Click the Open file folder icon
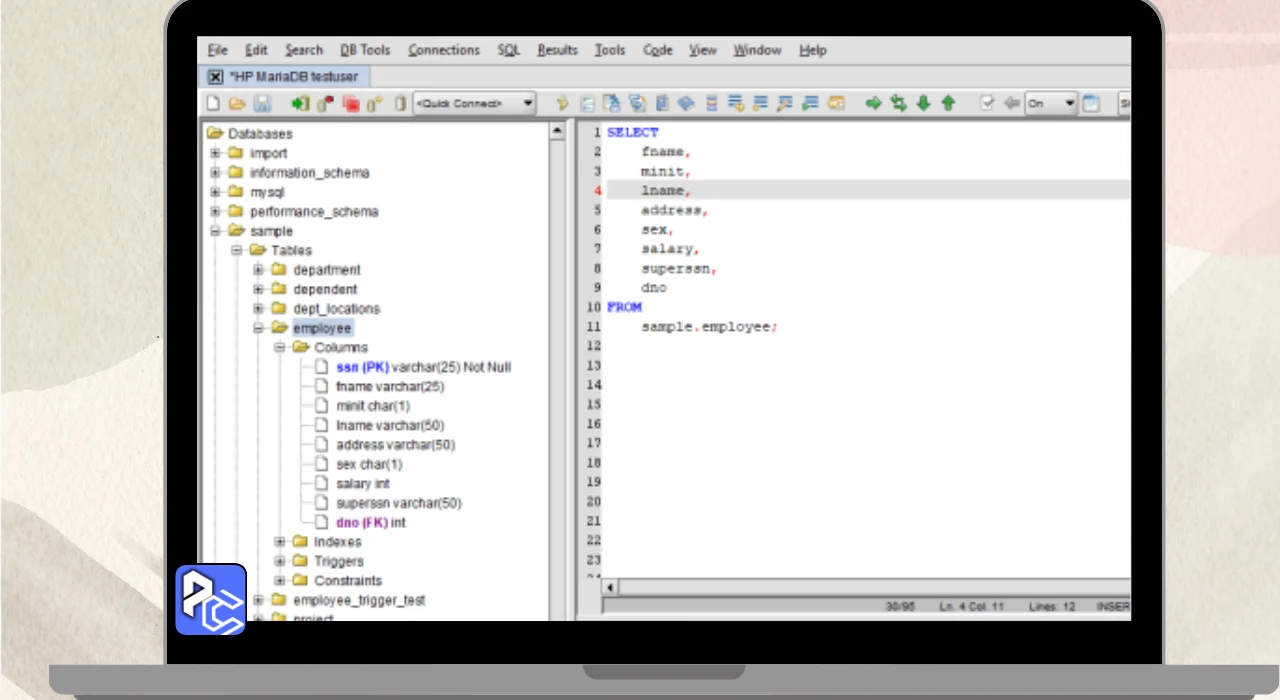1280x700 pixels. pos(237,103)
